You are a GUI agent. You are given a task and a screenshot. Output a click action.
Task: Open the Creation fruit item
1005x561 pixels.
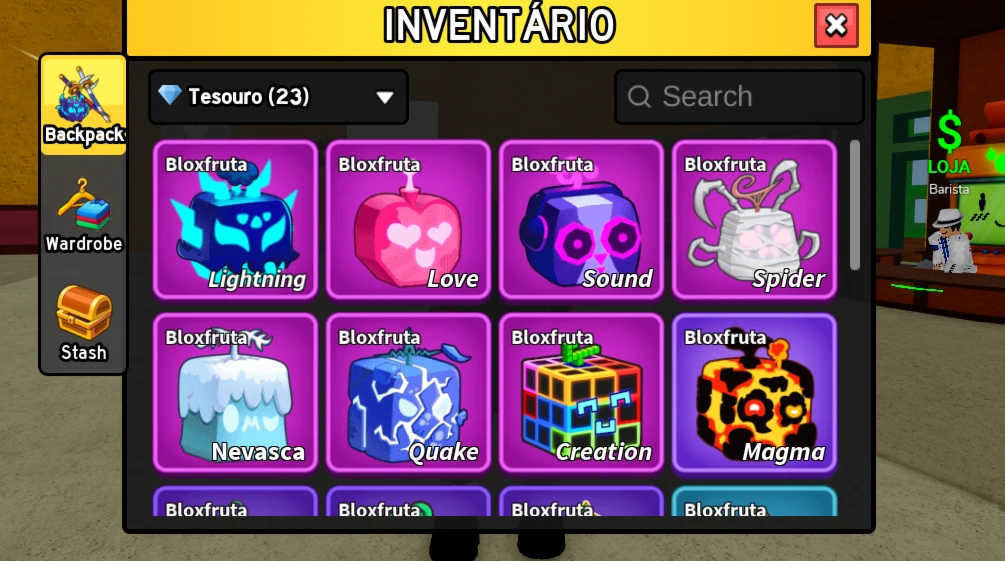coord(581,393)
